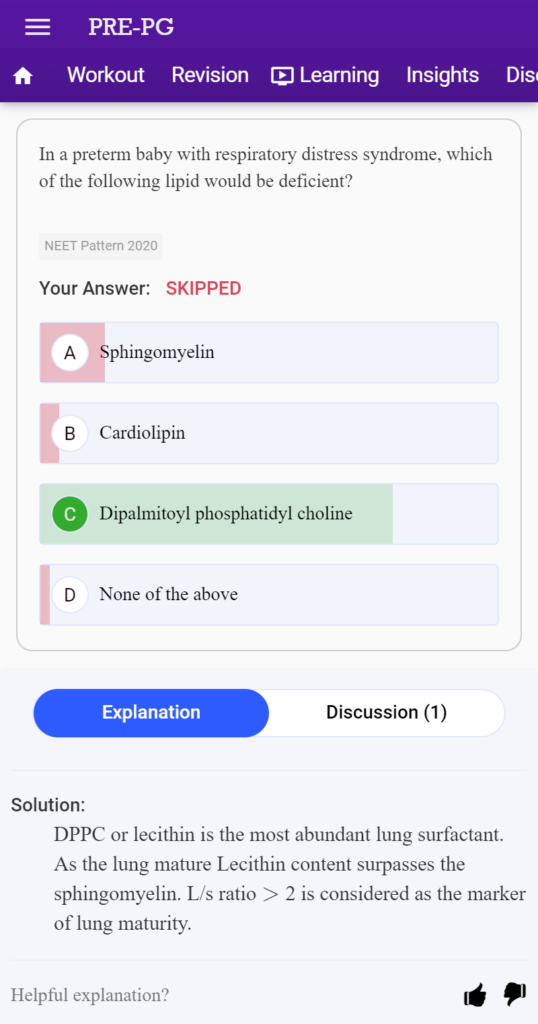Click the Dipalmitoyl phosphatidyl choline answer row

[x=269, y=514]
